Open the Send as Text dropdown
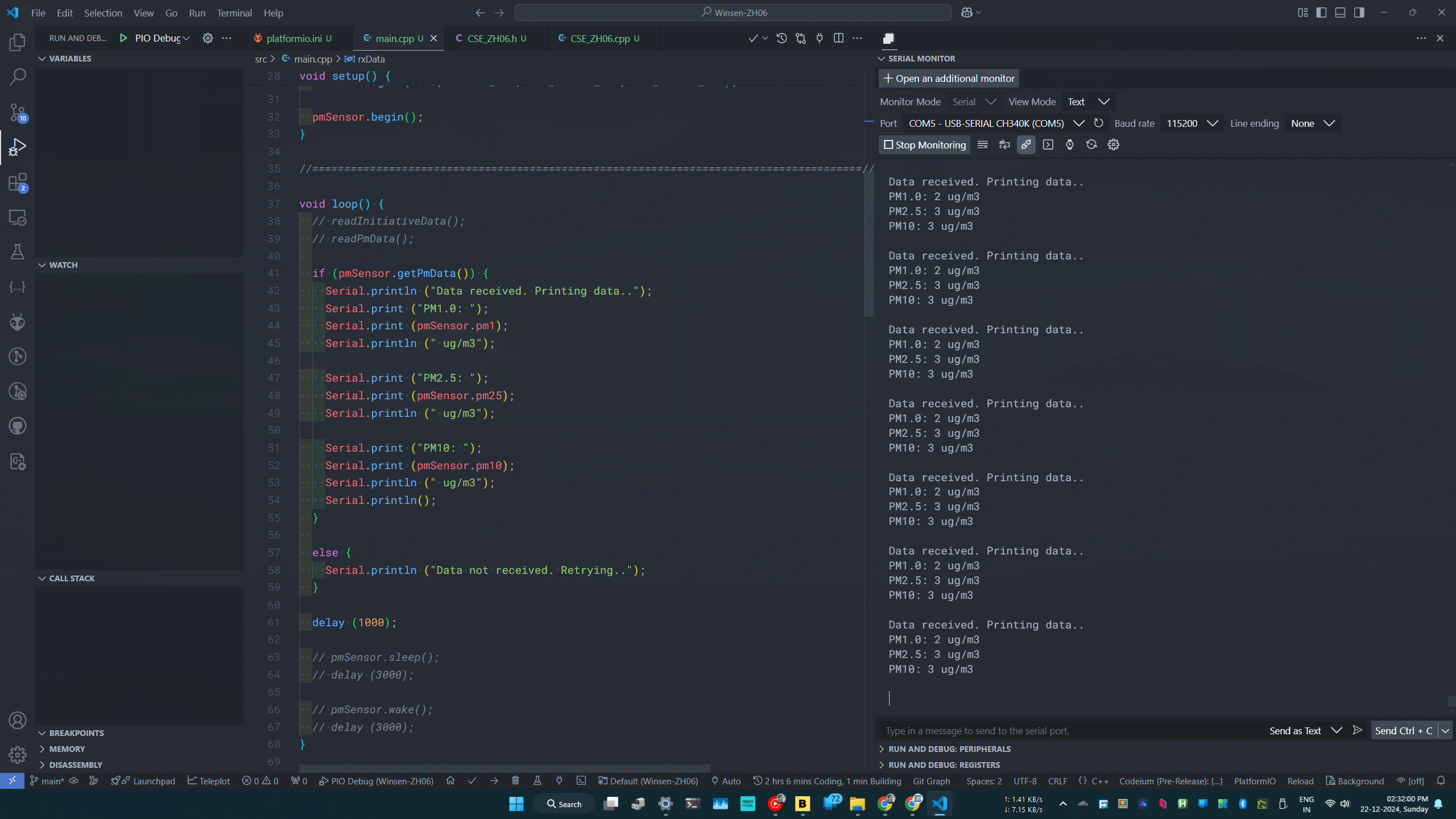The width and height of the screenshot is (1456, 819). coord(1305,730)
